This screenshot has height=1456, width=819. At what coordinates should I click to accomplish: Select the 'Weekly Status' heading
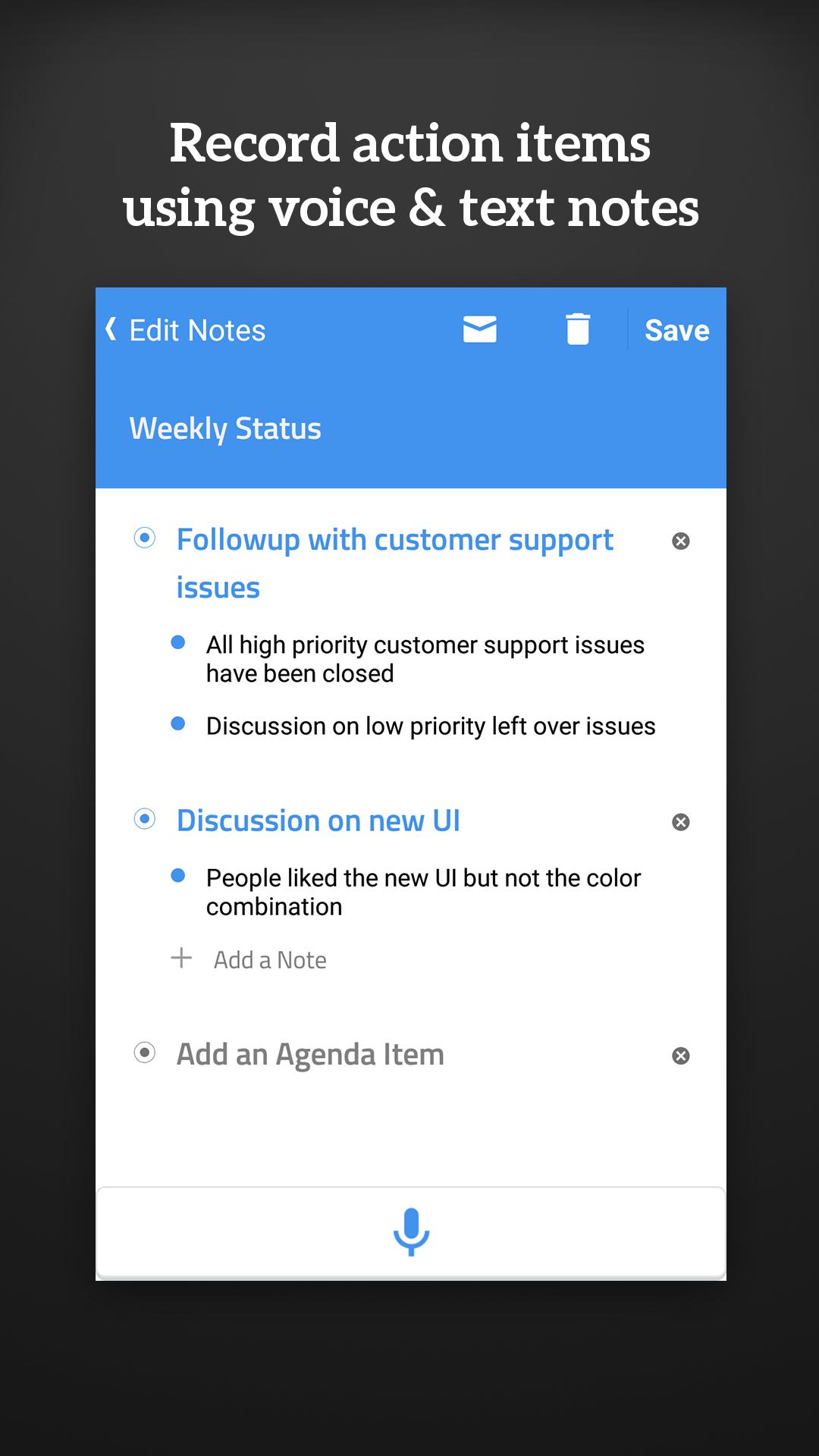click(x=225, y=428)
